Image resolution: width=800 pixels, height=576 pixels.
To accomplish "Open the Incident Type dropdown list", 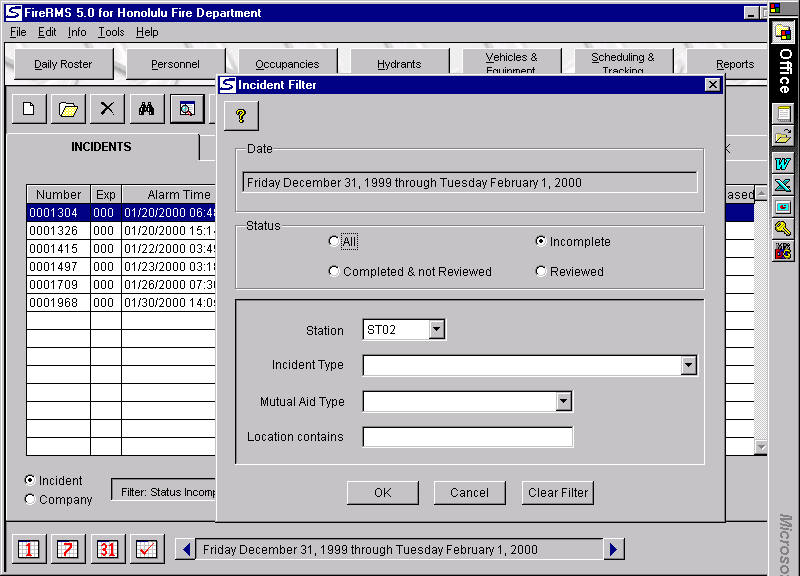I will pyautogui.click(x=688, y=366).
